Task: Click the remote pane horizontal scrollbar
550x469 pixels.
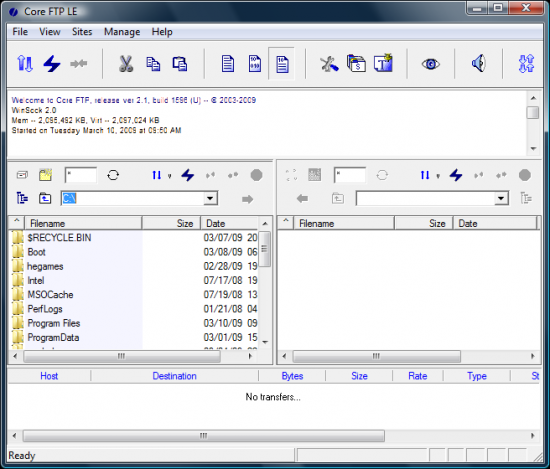Action: point(376,356)
